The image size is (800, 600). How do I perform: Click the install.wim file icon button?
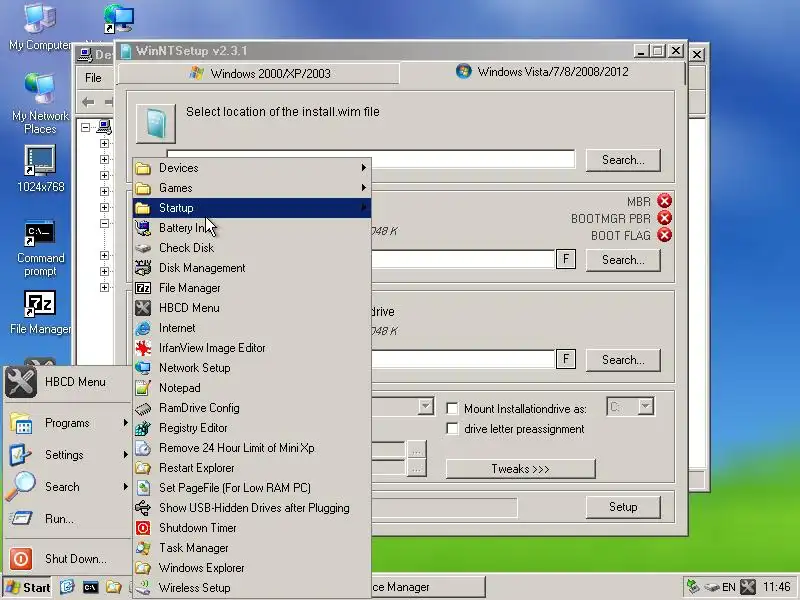click(156, 123)
